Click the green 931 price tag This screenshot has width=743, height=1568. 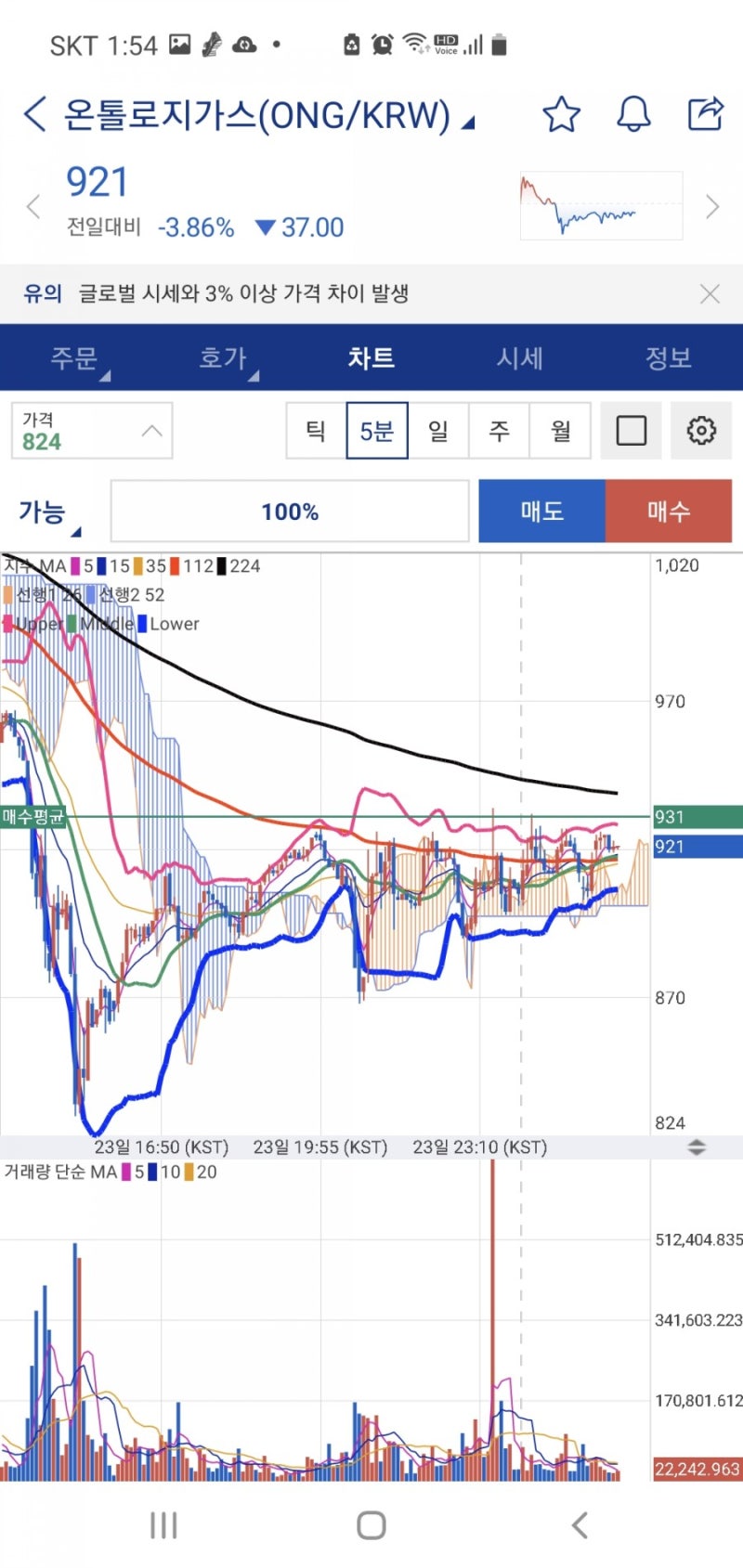[697, 817]
